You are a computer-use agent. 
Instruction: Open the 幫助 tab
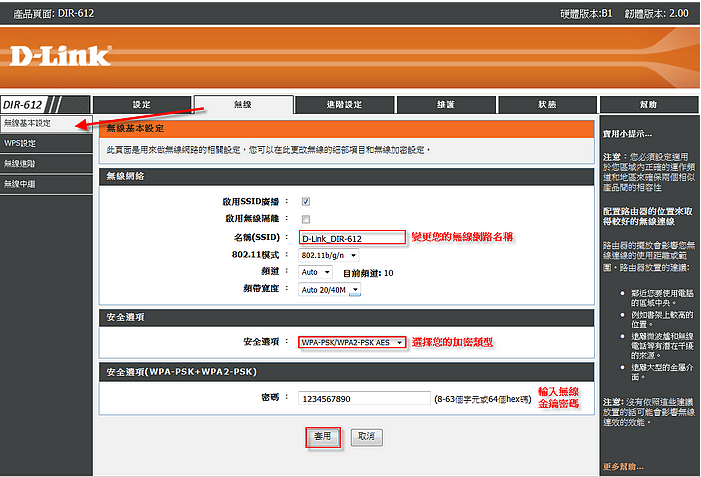(649, 105)
